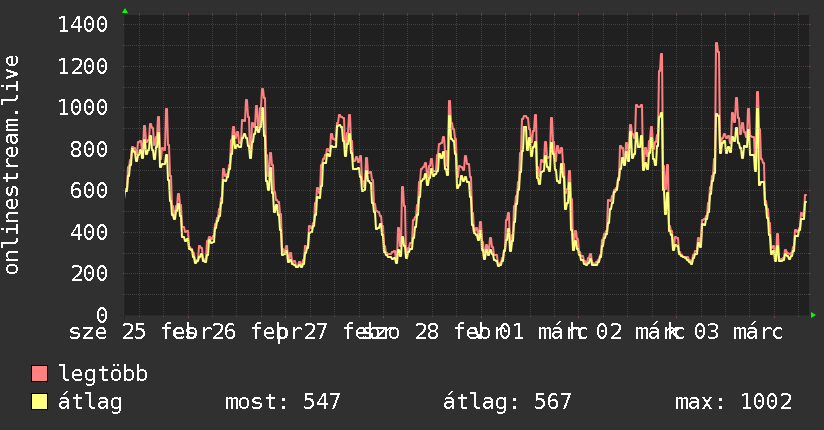
Task: Click the 'most: 547' value
Action: 283,402
